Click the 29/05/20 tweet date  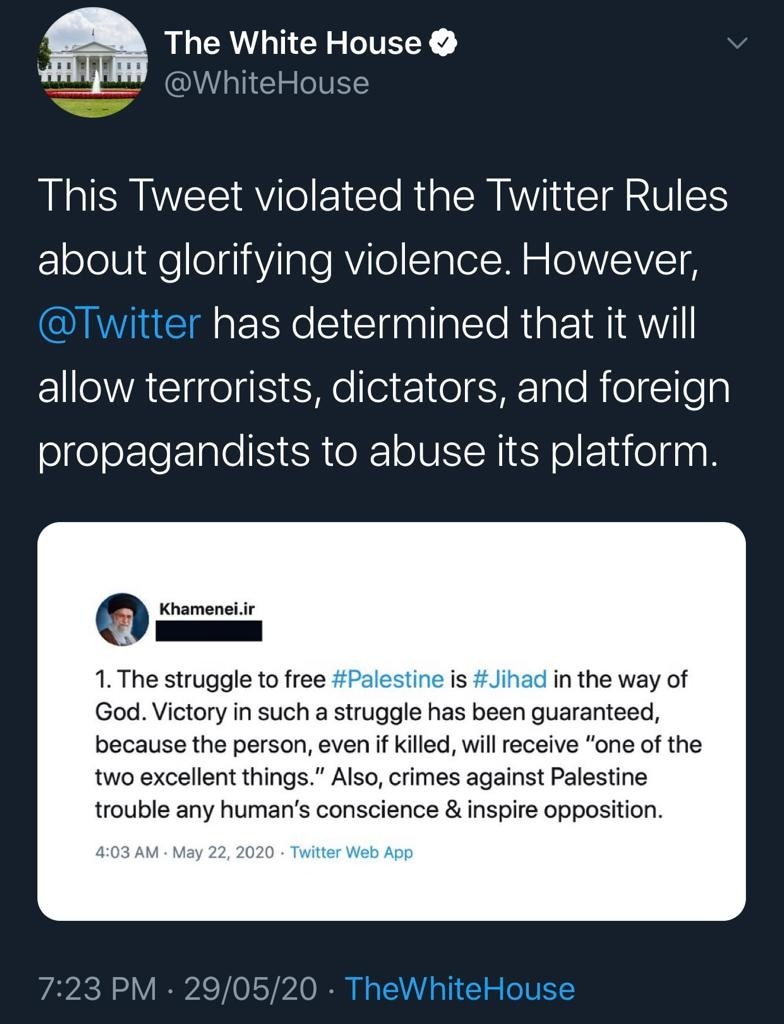[250, 989]
